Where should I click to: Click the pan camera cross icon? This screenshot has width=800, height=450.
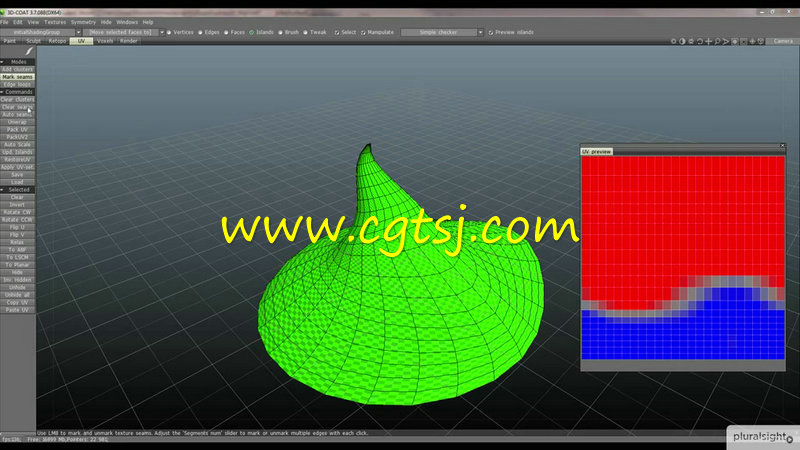(x=709, y=41)
